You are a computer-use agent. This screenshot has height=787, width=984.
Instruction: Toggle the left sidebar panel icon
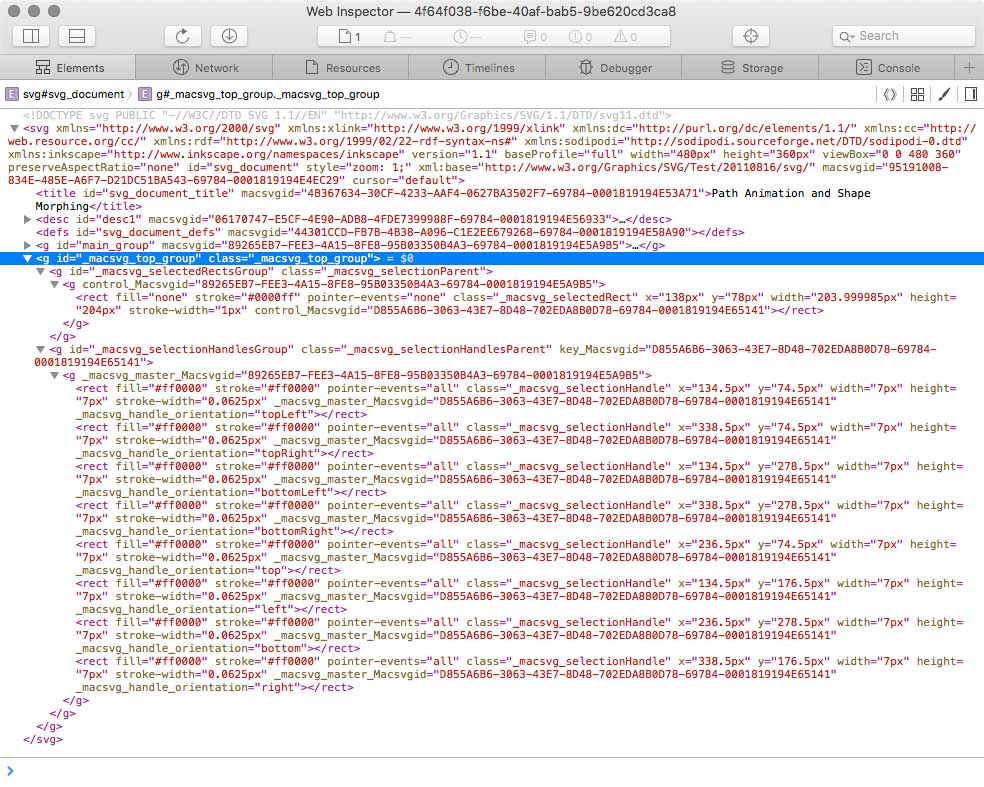30,35
